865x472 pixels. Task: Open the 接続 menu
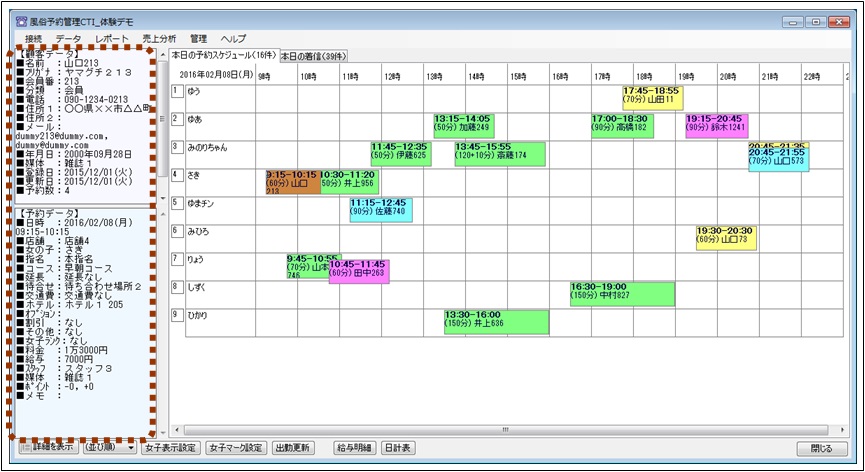[34, 38]
